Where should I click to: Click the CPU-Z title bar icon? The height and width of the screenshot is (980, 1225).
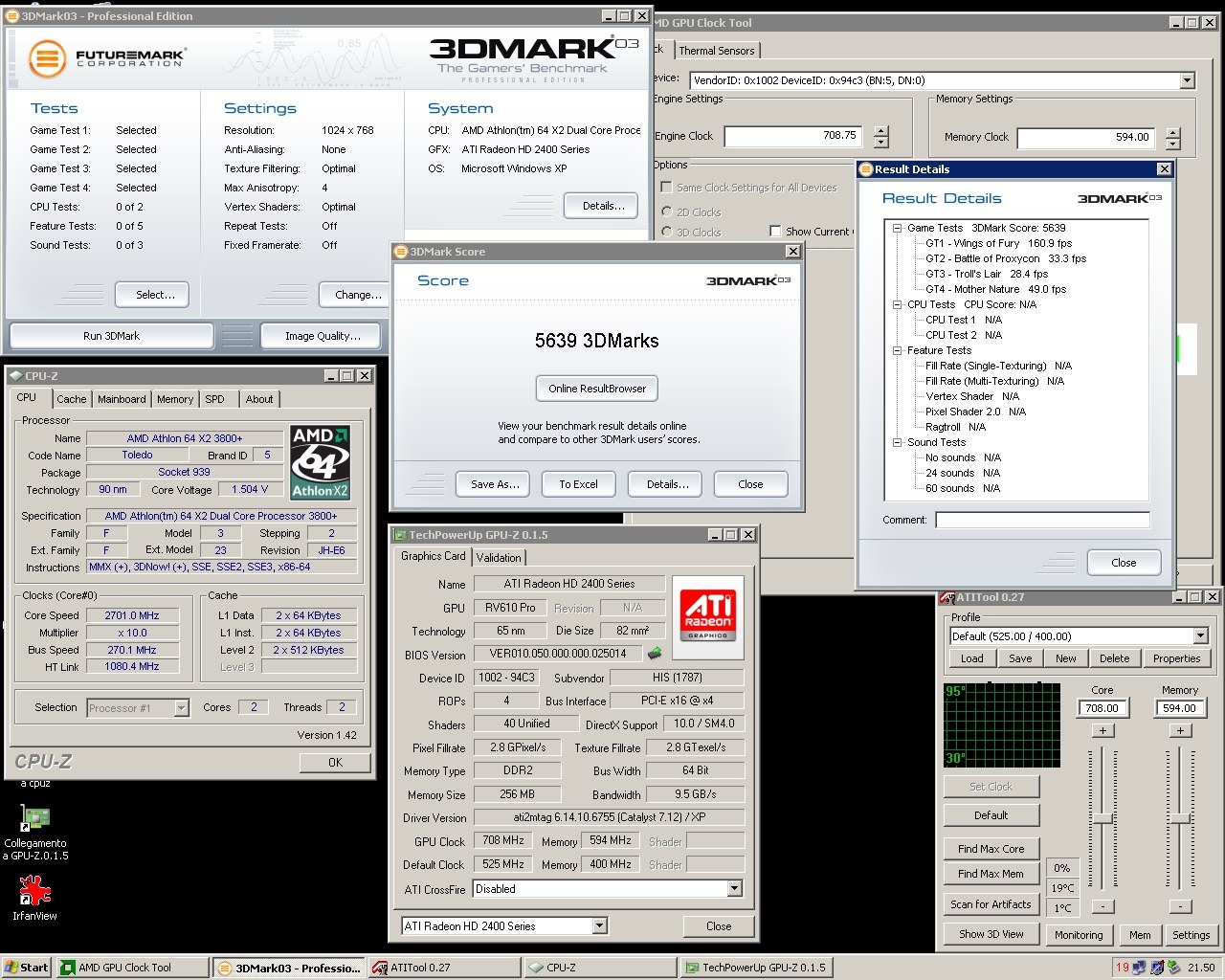pos(15,376)
